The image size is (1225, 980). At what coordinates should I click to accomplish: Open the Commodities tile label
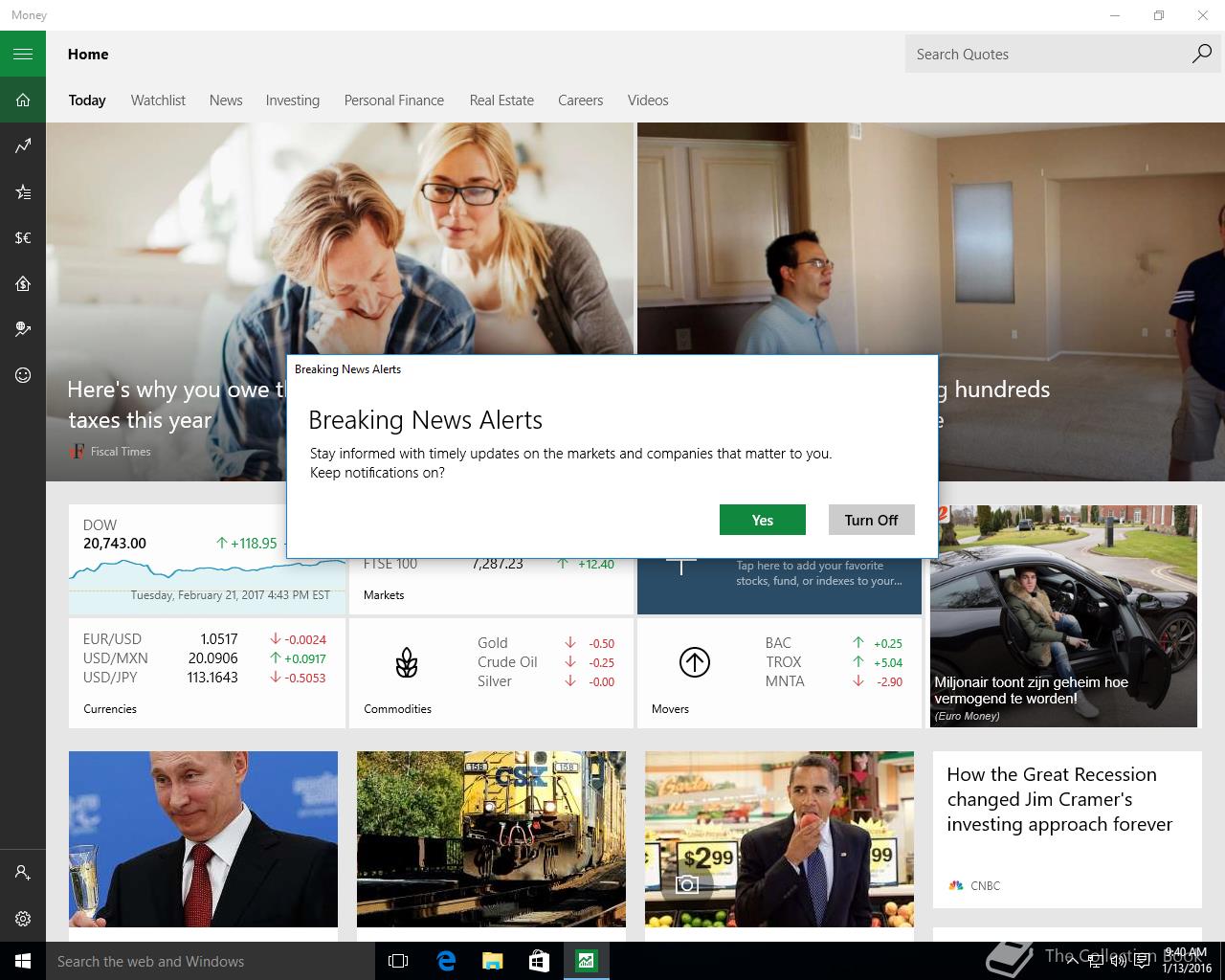[397, 709]
